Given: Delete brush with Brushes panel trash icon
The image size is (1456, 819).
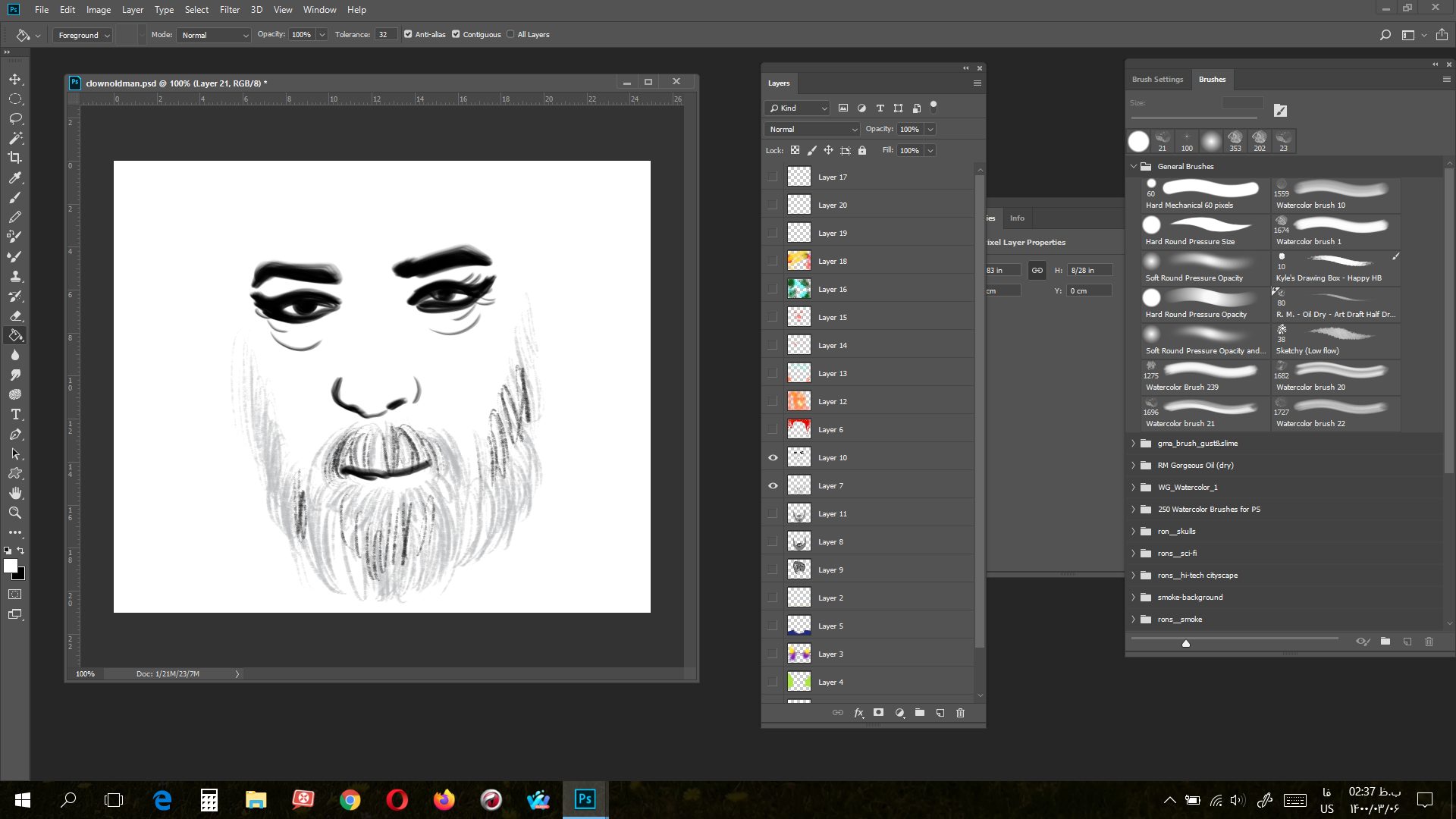Looking at the screenshot, I should (1429, 642).
